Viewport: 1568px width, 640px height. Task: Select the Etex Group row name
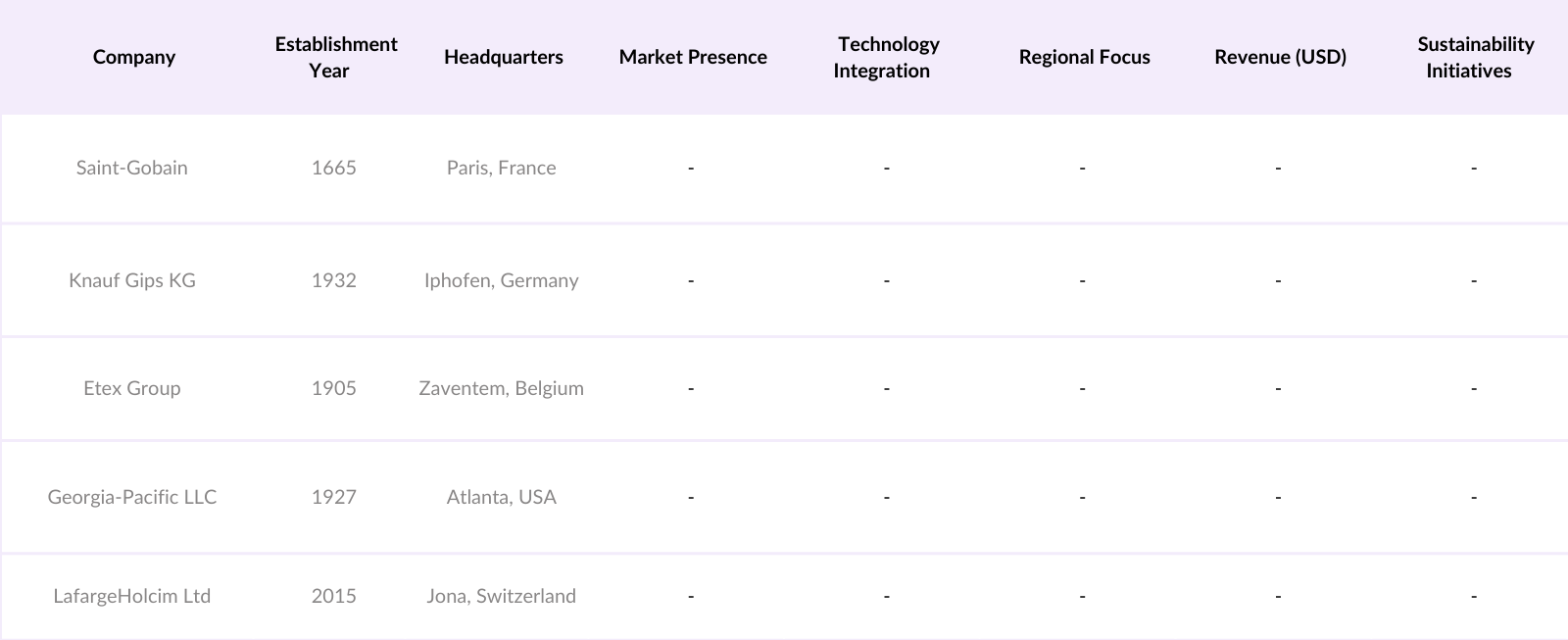pos(132,388)
